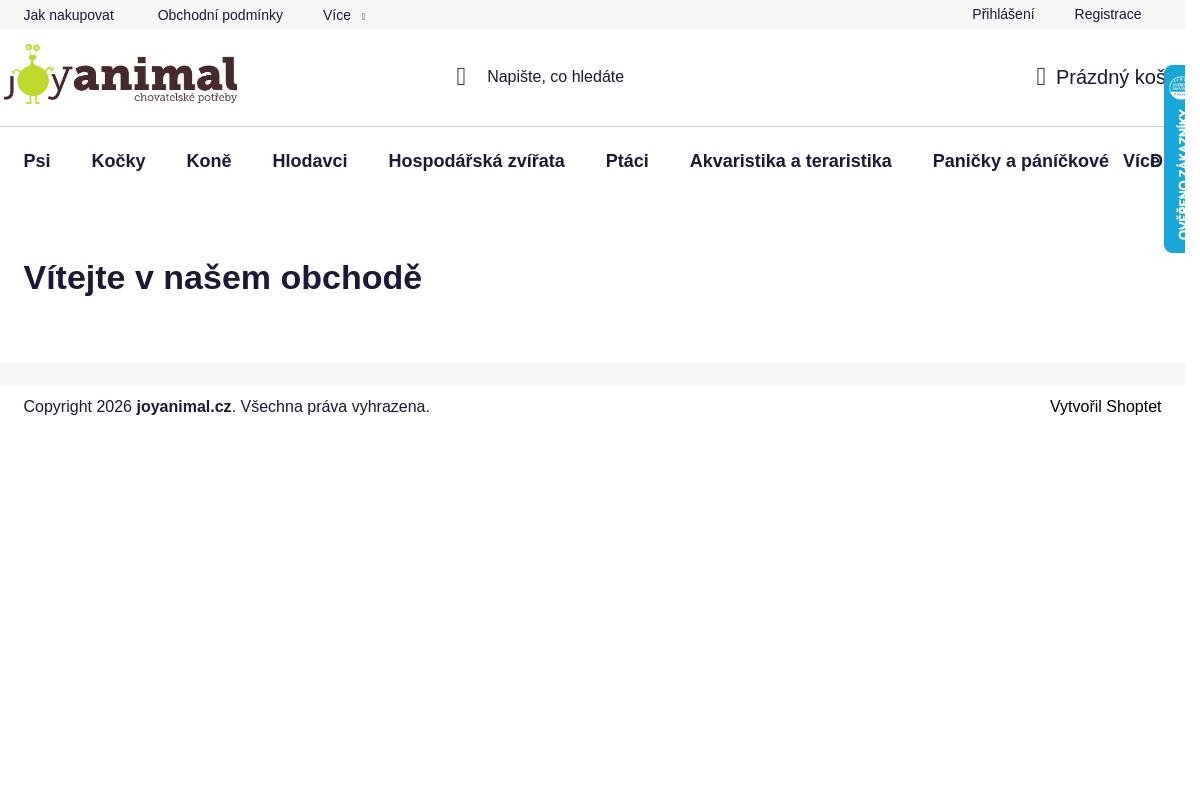Click the joyanimal logo
Image resolution: width=1200 pixels, height=800 pixels.
pyautogui.click(x=120, y=75)
